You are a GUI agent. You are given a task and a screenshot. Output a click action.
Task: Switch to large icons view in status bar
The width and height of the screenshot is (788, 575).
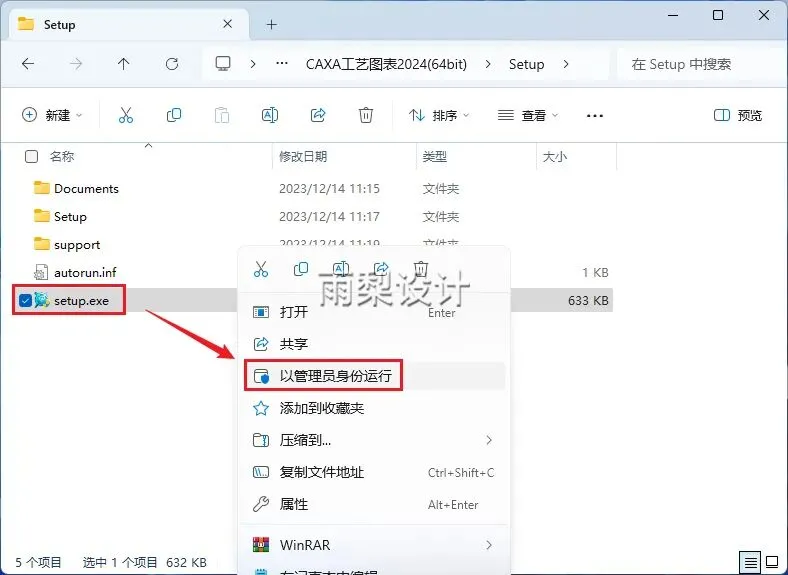pos(772,562)
